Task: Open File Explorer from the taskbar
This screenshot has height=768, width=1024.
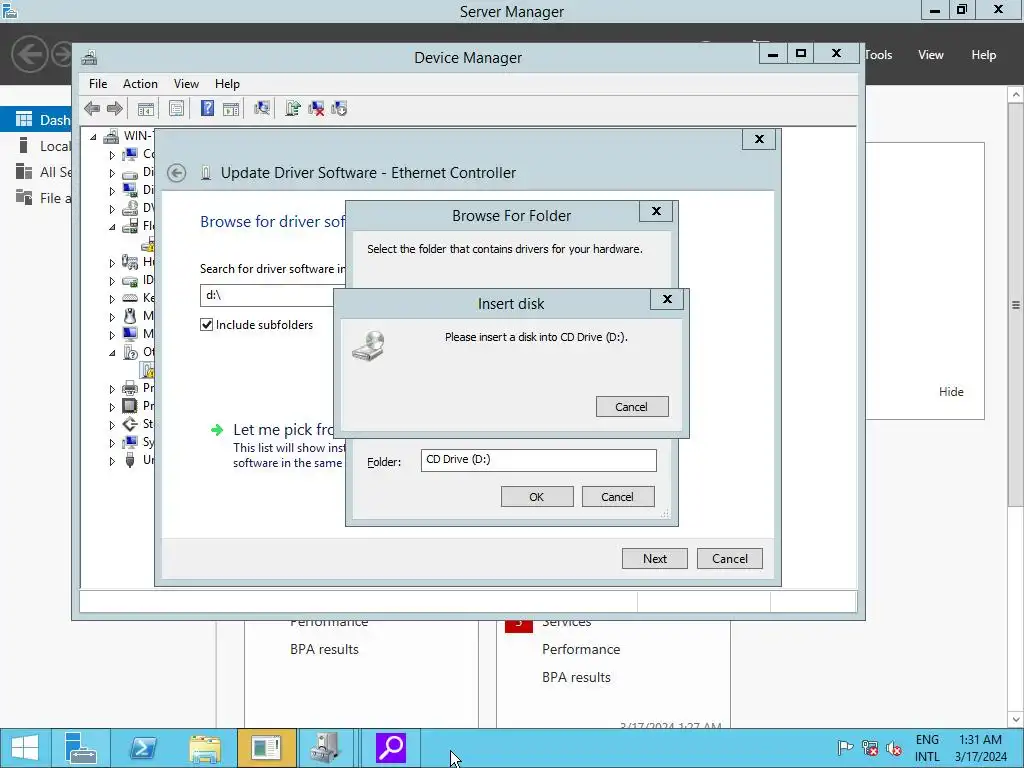Action: 204,748
